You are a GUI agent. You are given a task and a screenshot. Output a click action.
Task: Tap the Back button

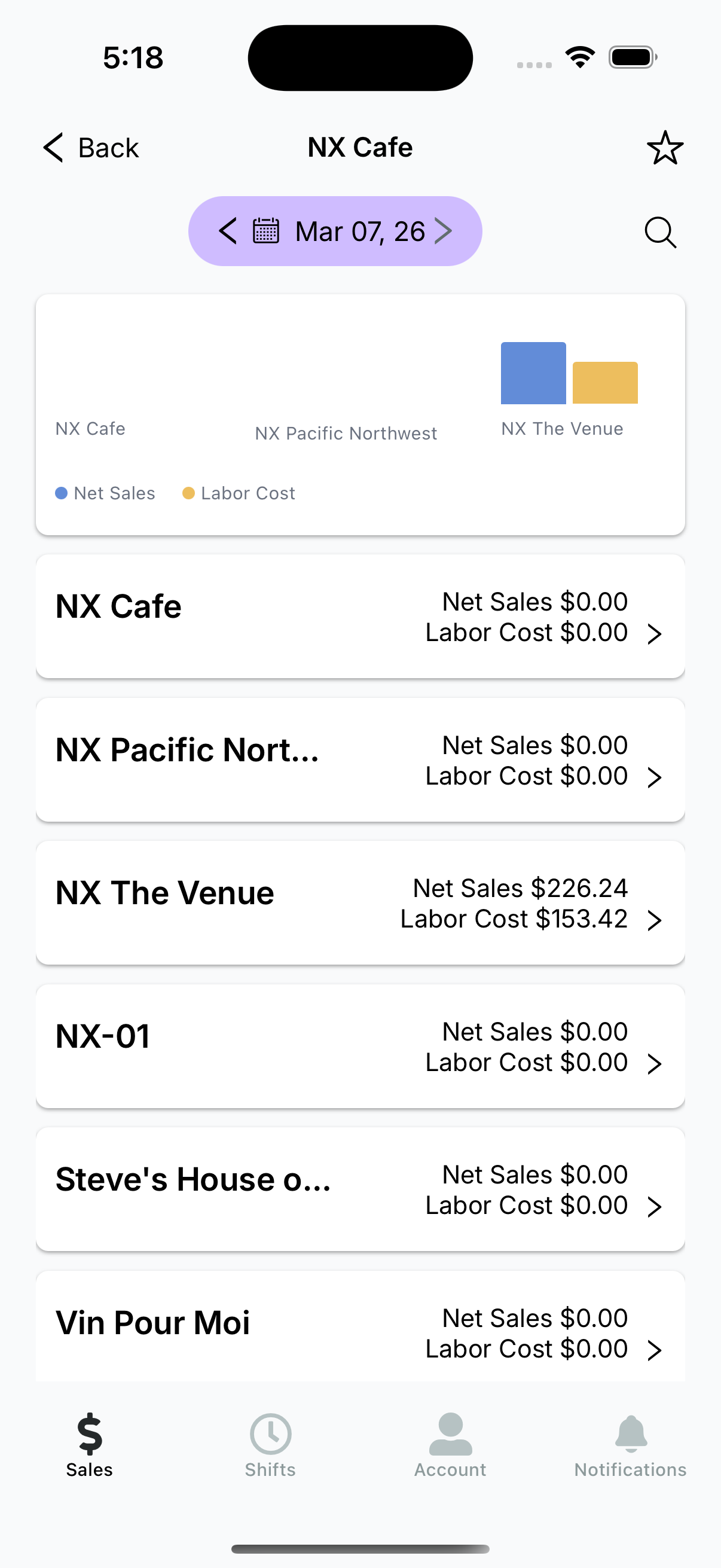tap(91, 148)
